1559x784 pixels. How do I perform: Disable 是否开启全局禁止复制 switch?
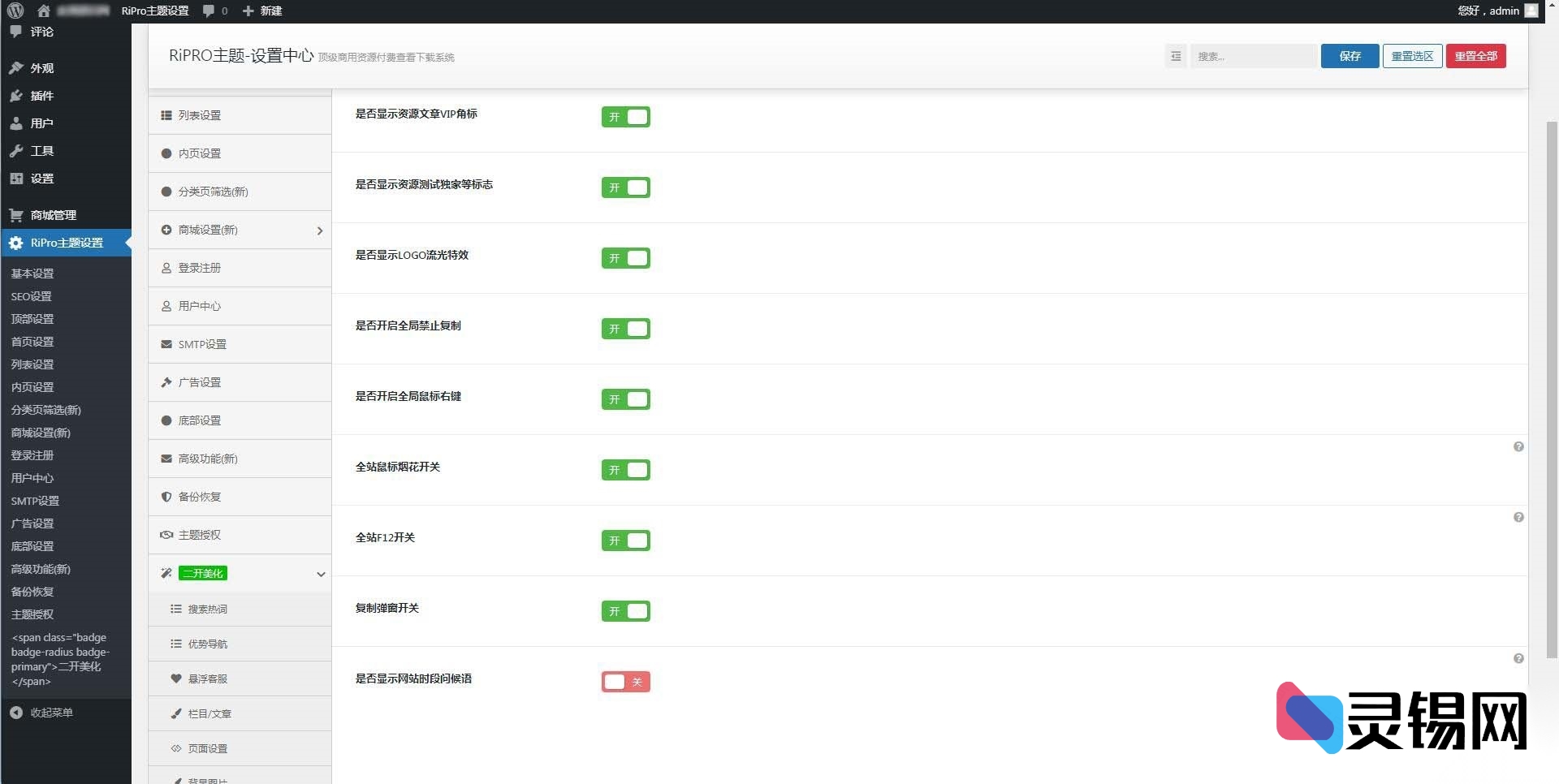coord(625,329)
